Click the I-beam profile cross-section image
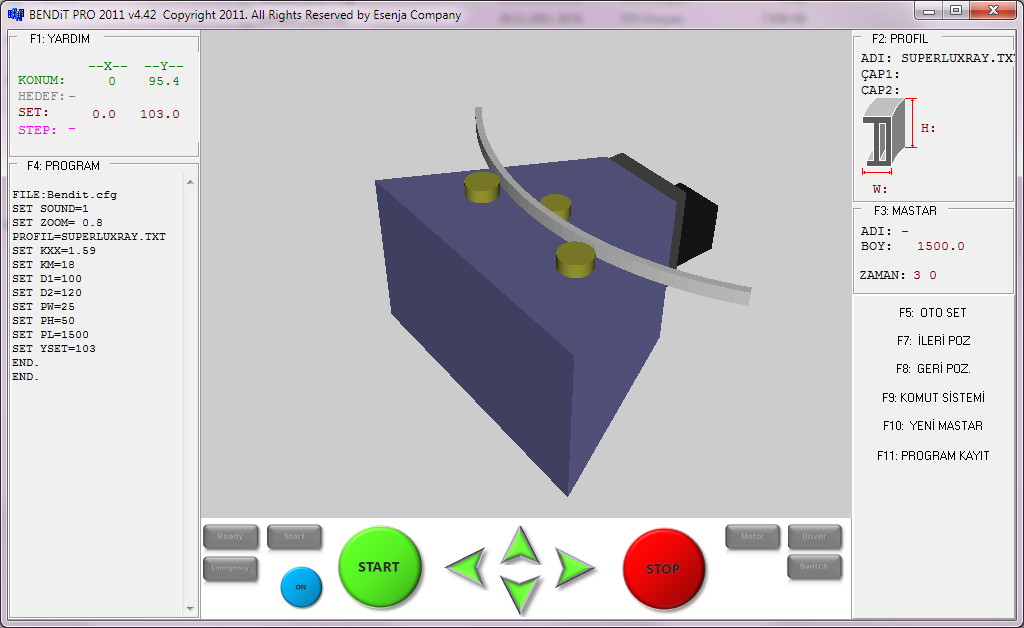The image size is (1024, 628). click(886, 138)
